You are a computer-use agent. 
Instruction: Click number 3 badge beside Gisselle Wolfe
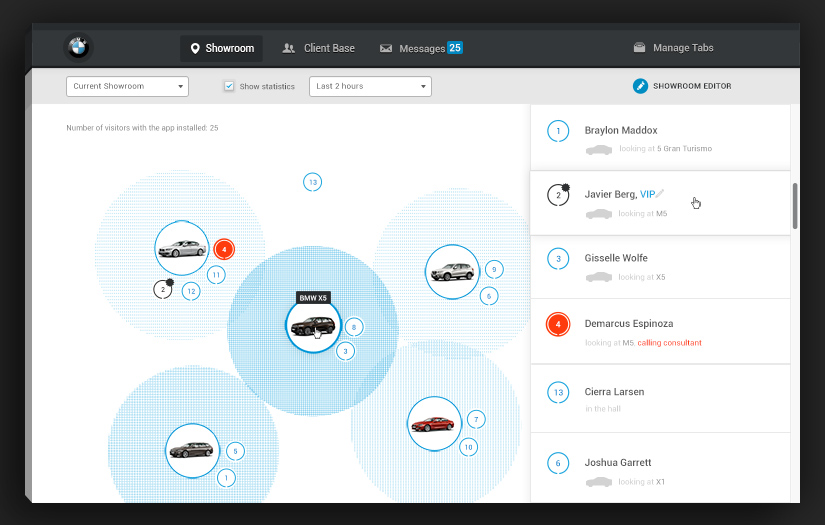(558, 259)
